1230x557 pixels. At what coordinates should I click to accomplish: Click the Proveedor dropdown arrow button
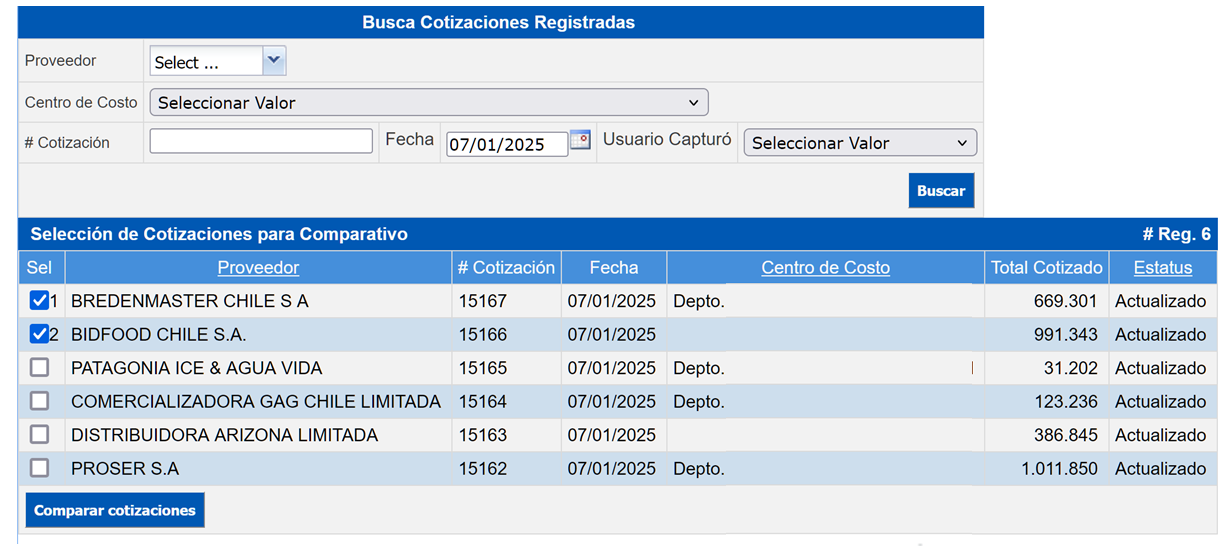[274, 61]
